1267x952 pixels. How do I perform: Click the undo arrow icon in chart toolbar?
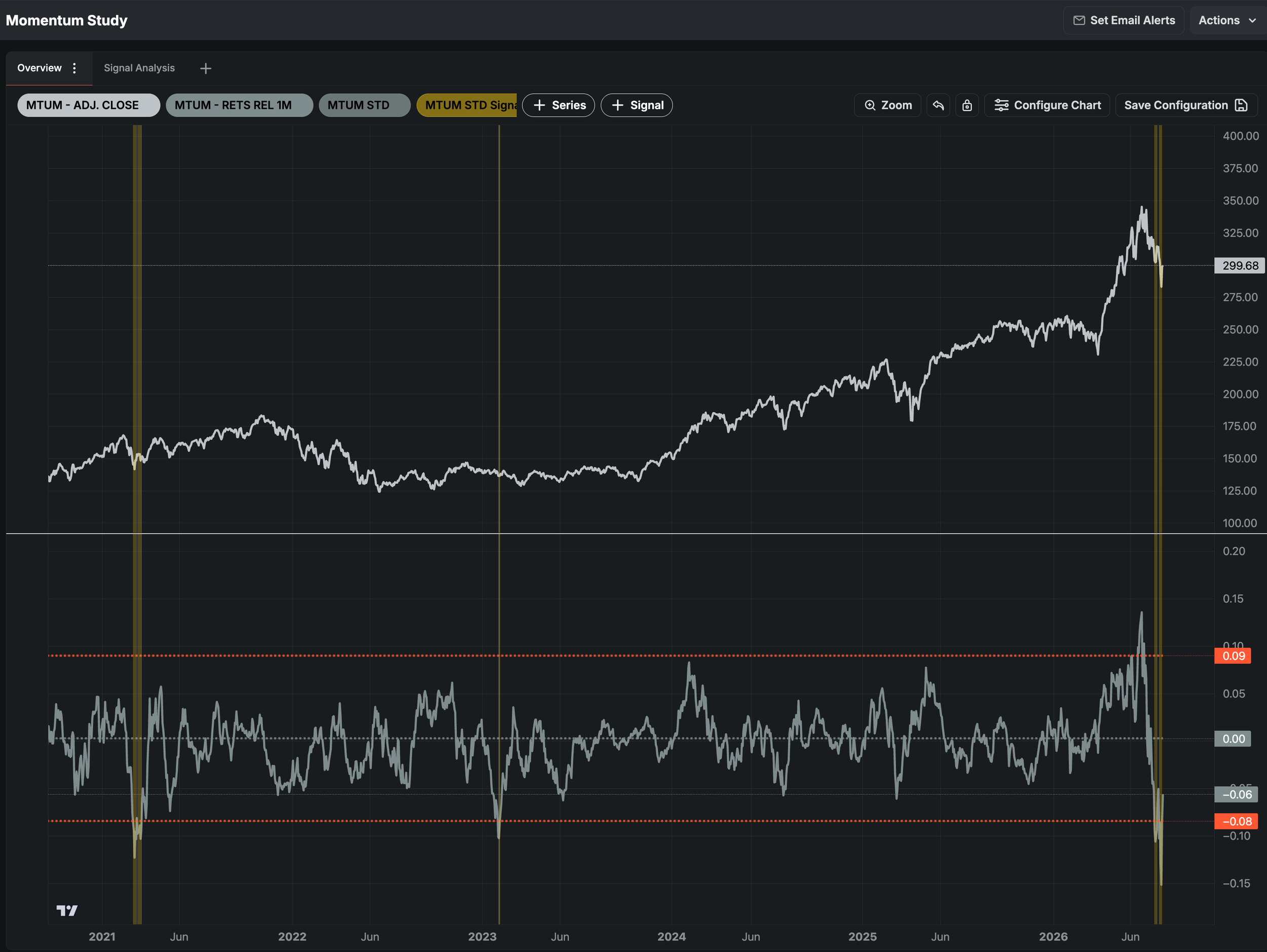point(938,105)
